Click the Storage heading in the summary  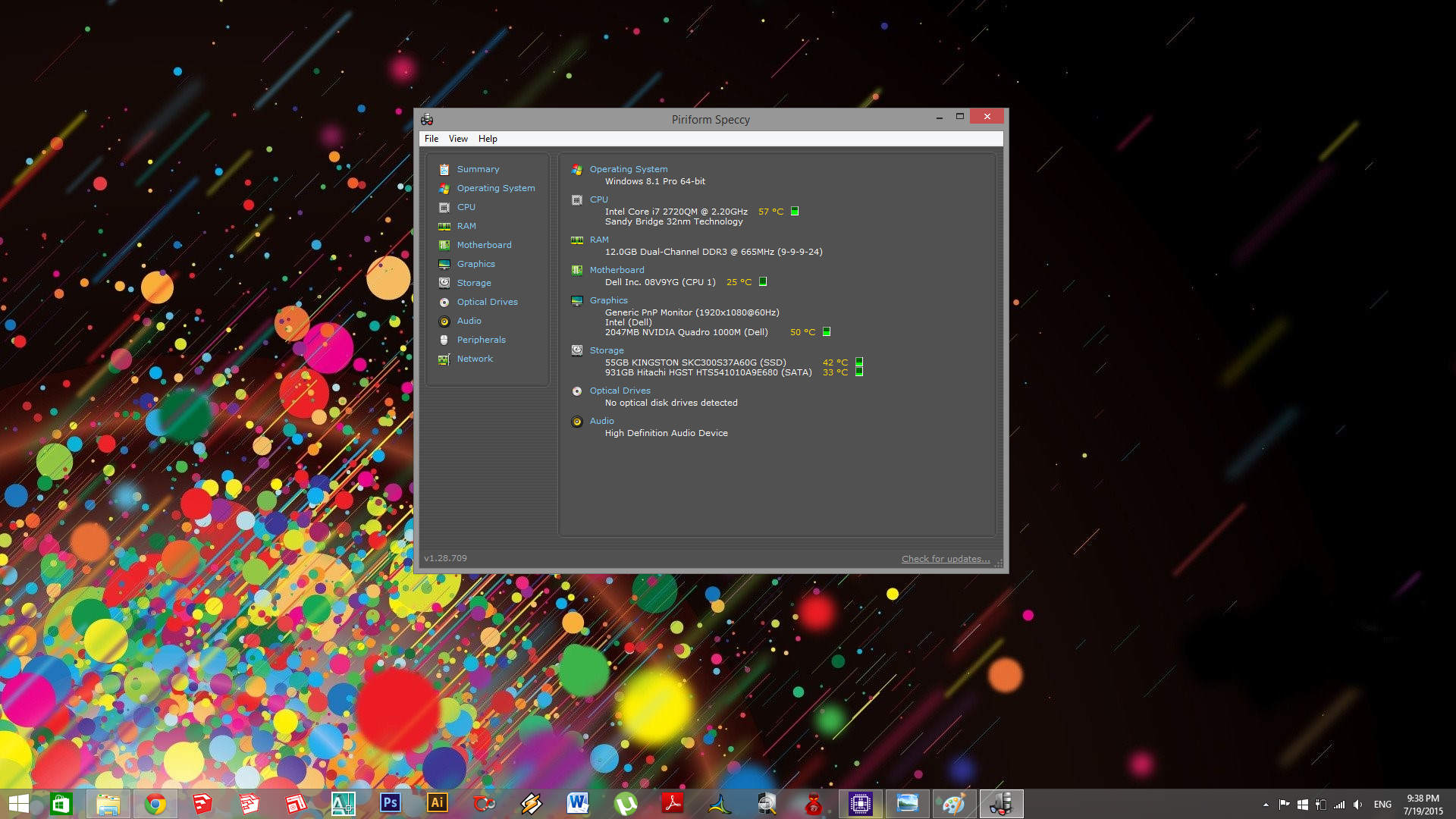607,350
